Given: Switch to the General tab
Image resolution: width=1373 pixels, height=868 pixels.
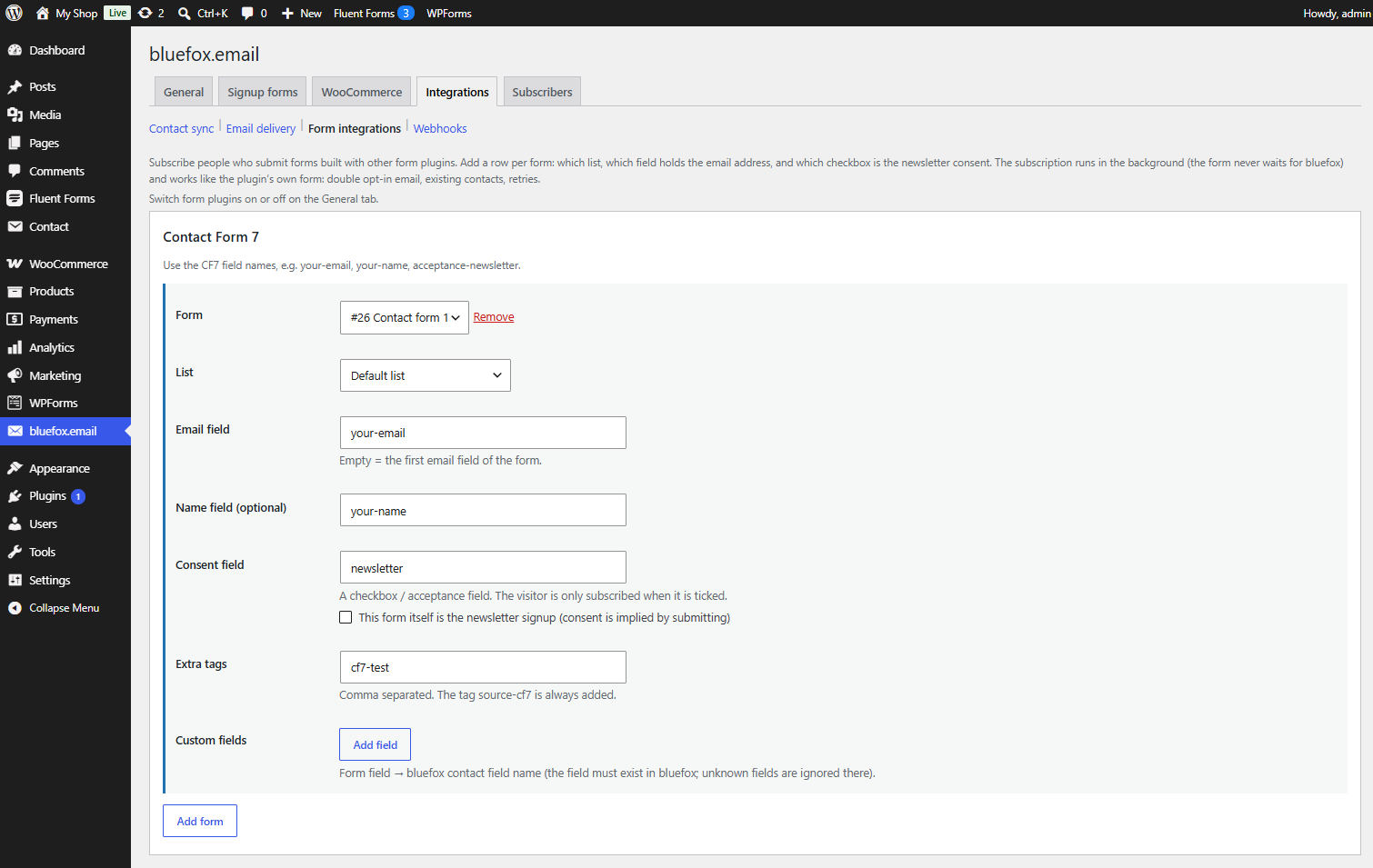Looking at the screenshot, I should (x=184, y=92).
